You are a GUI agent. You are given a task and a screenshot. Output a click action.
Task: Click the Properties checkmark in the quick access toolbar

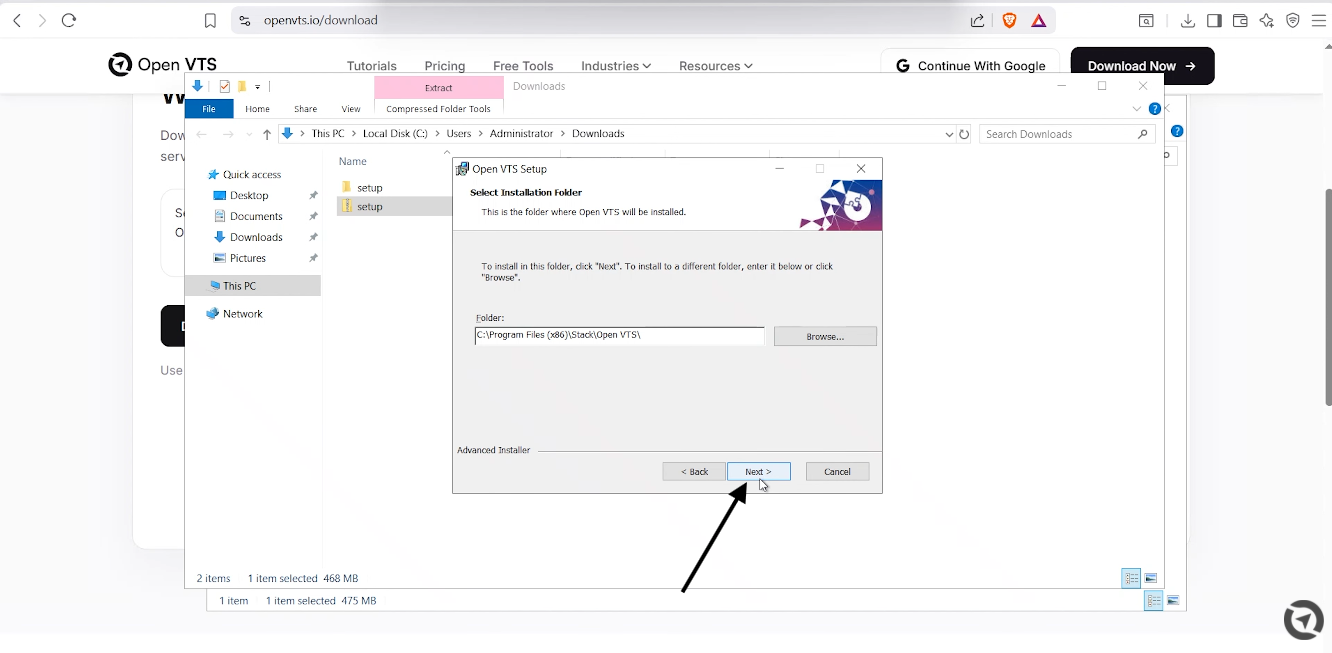[x=225, y=87]
